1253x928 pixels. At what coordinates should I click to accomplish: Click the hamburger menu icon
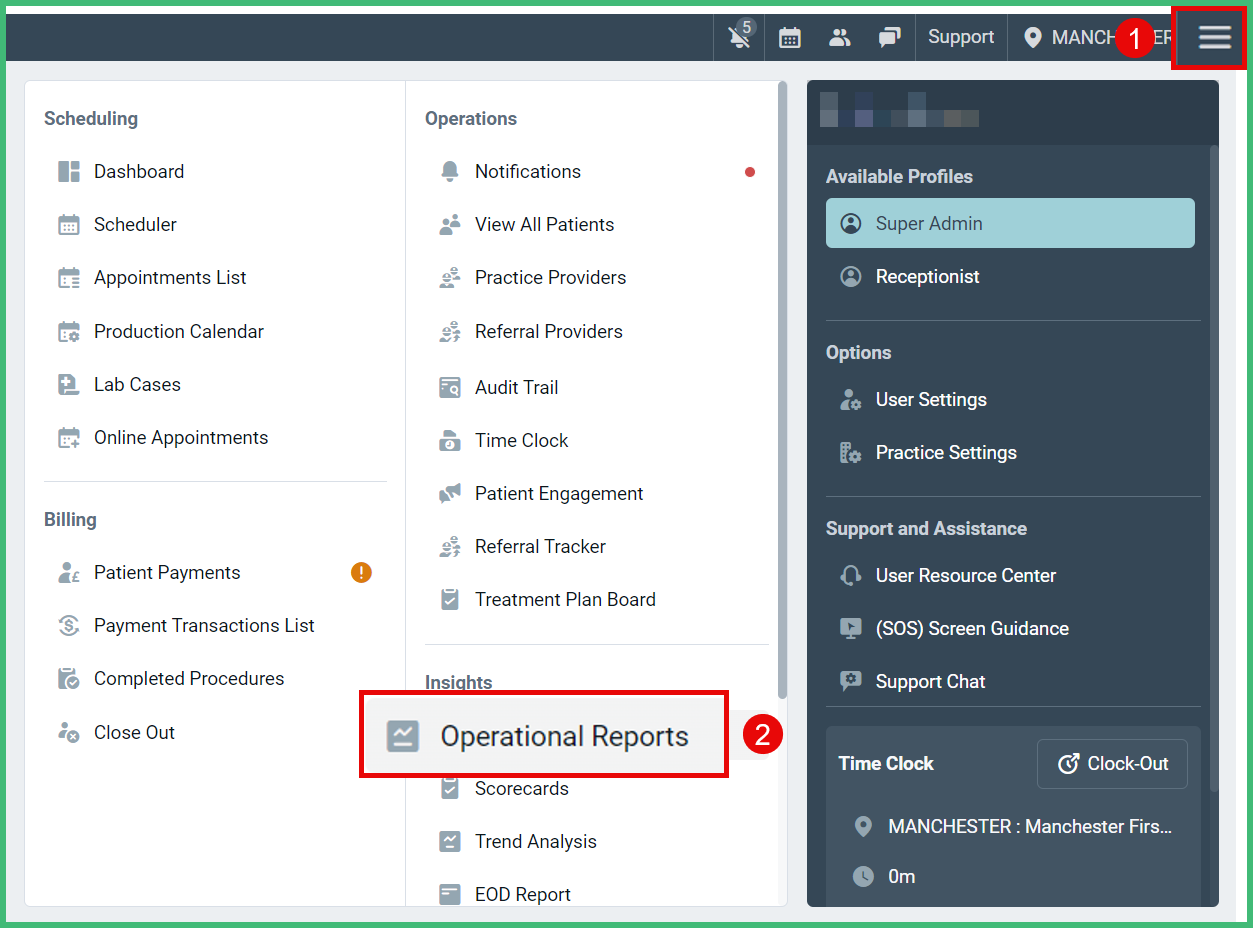(x=1213, y=37)
